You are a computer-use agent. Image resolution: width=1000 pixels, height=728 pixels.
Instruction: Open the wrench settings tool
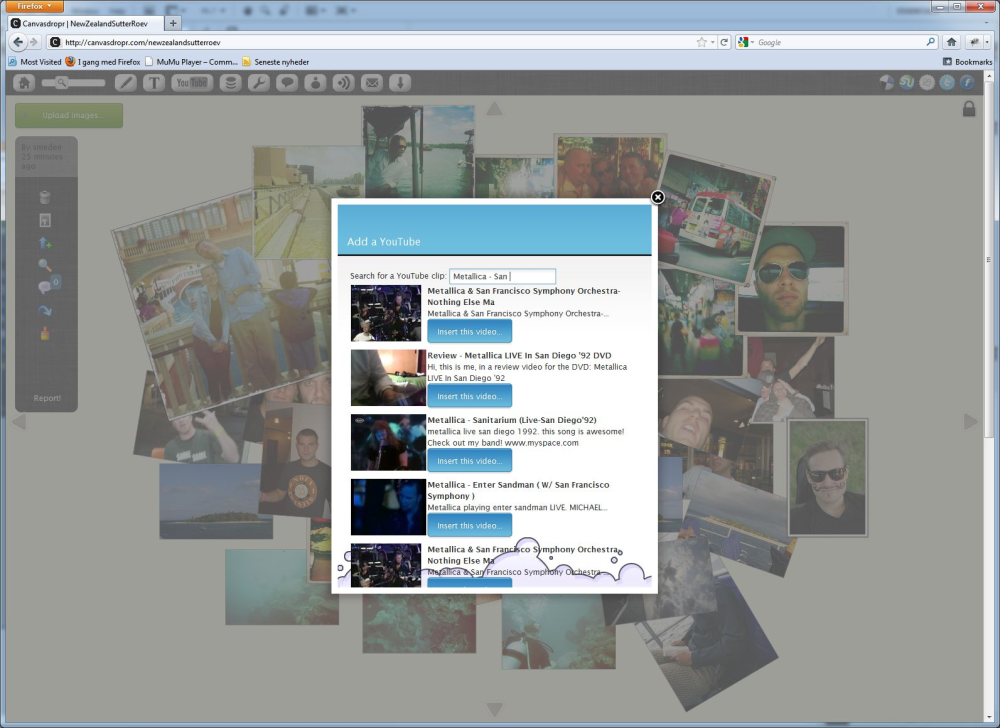tap(258, 83)
